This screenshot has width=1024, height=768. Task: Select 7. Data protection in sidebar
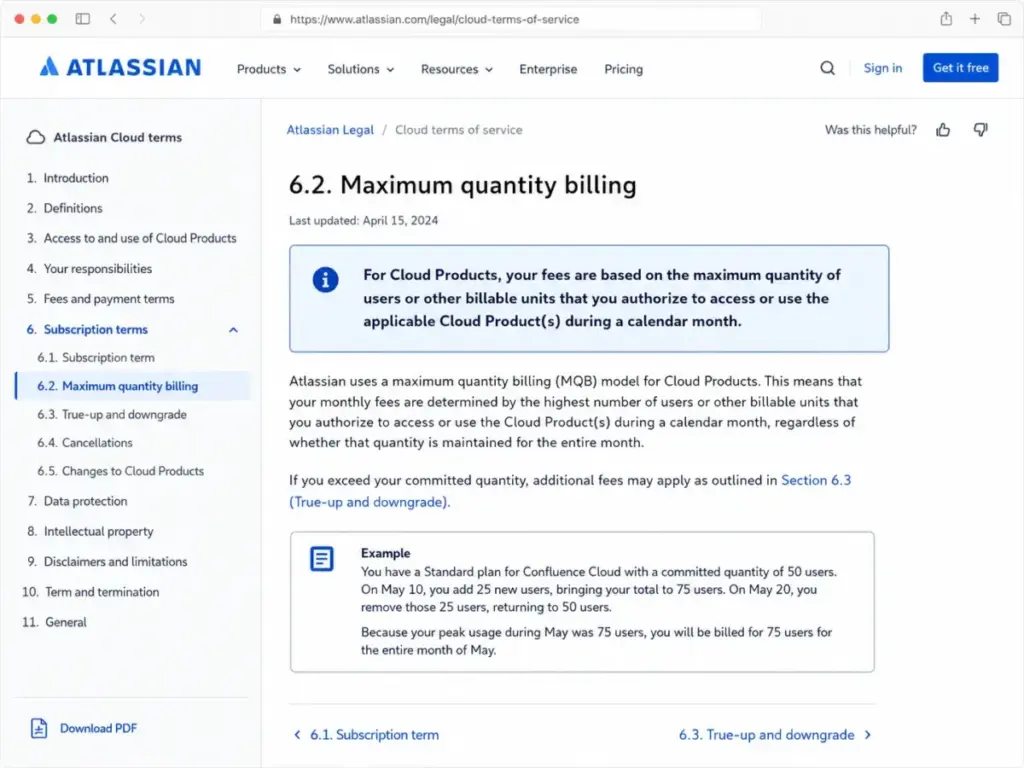tap(77, 502)
